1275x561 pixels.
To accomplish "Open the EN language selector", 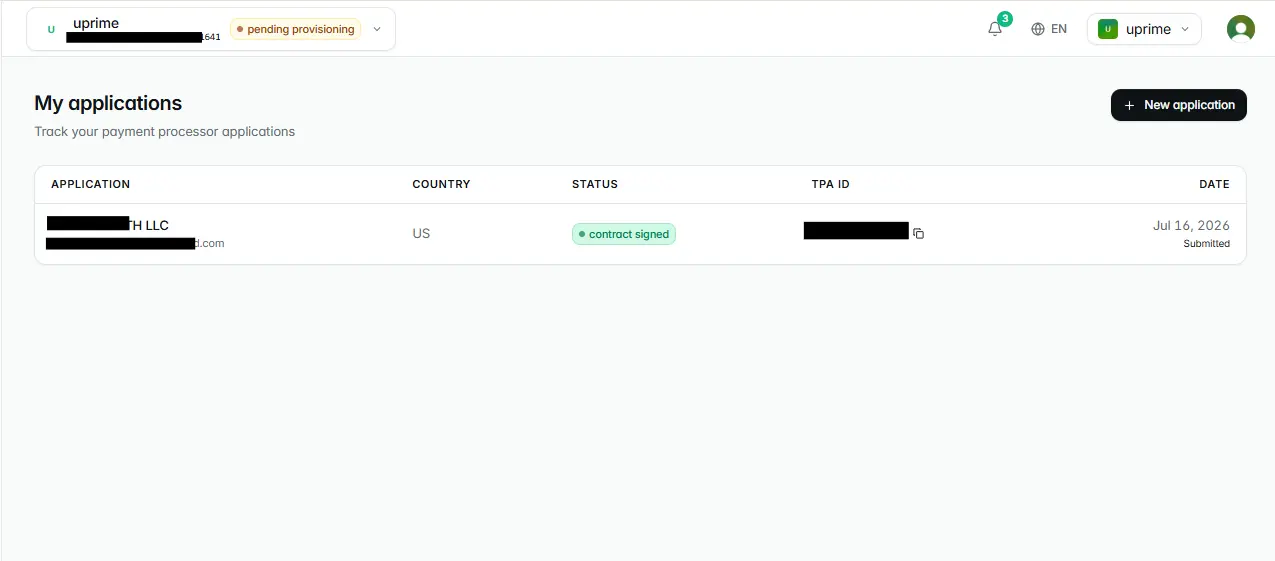I will pyautogui.click(x=1049, y=29).
